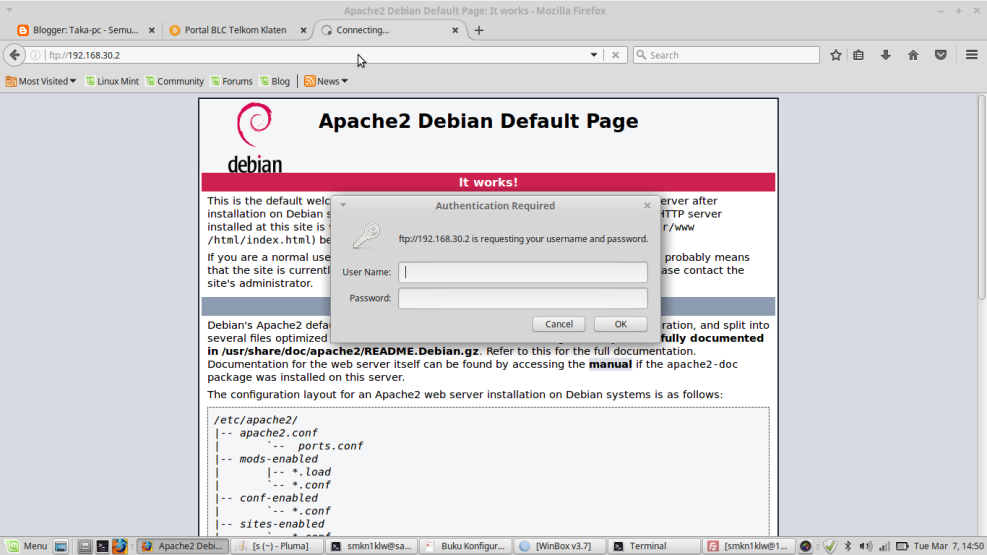Viewport: 987px width, 555px height.
Task: Expand the URL bar history dropdown
Action: (x=594, y=55)
